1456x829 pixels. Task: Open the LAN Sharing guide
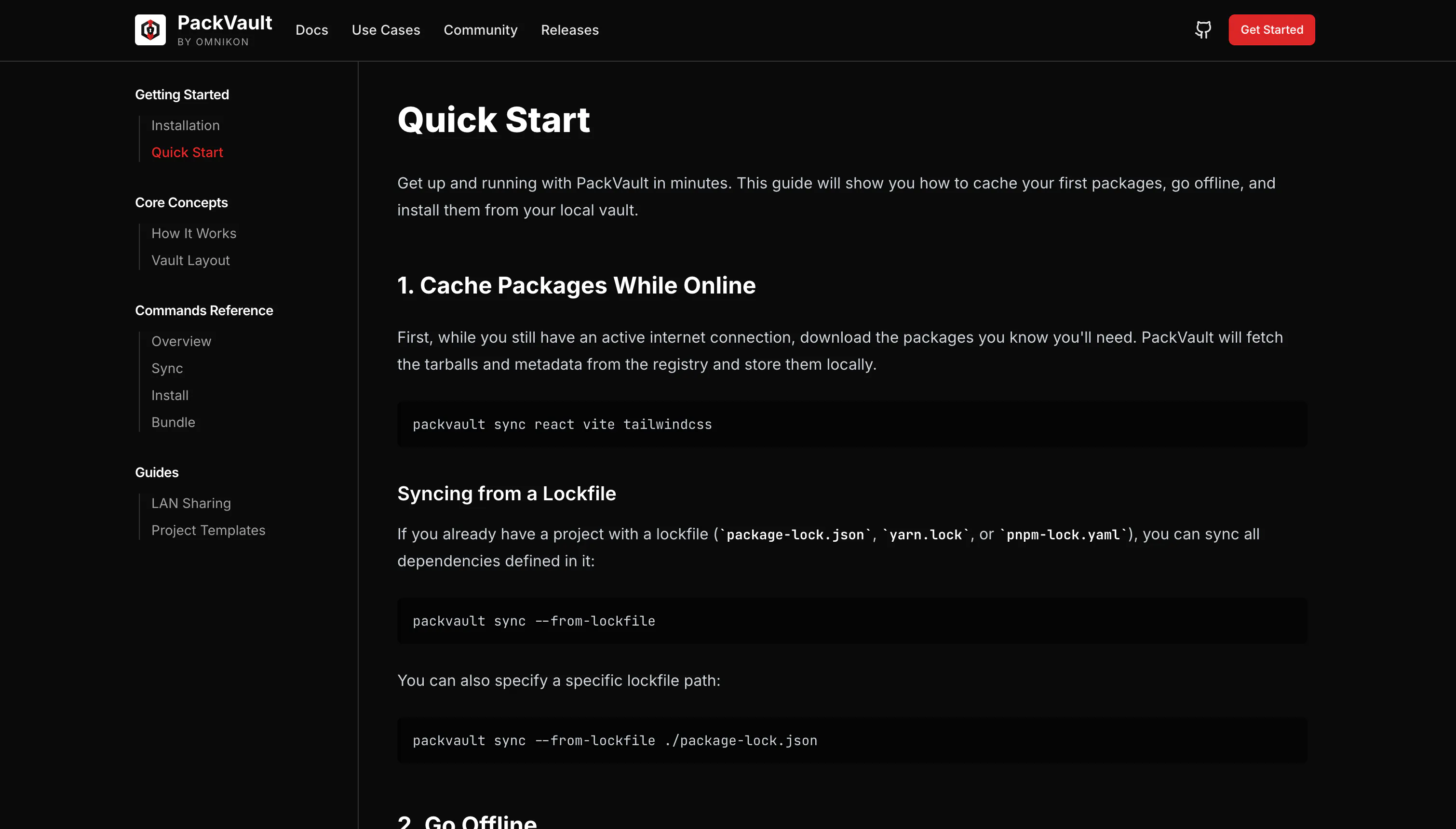[x=191, y=503]
